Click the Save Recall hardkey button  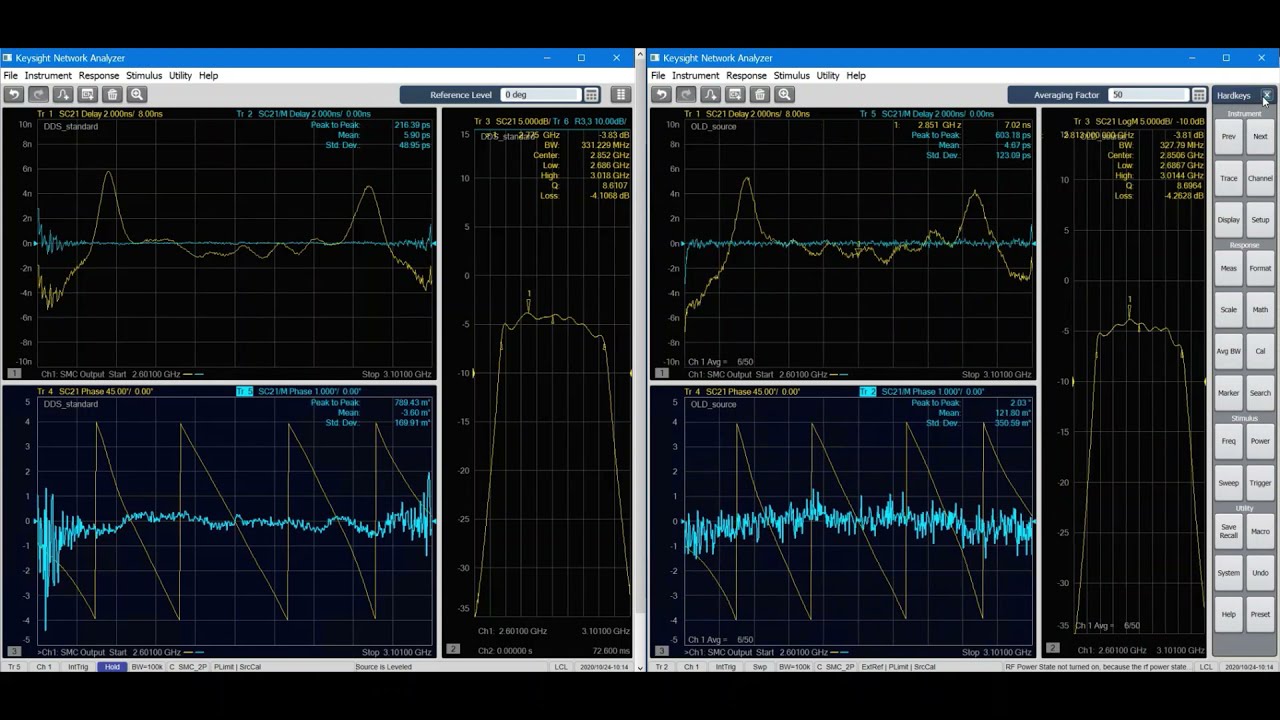[1229, 531]
